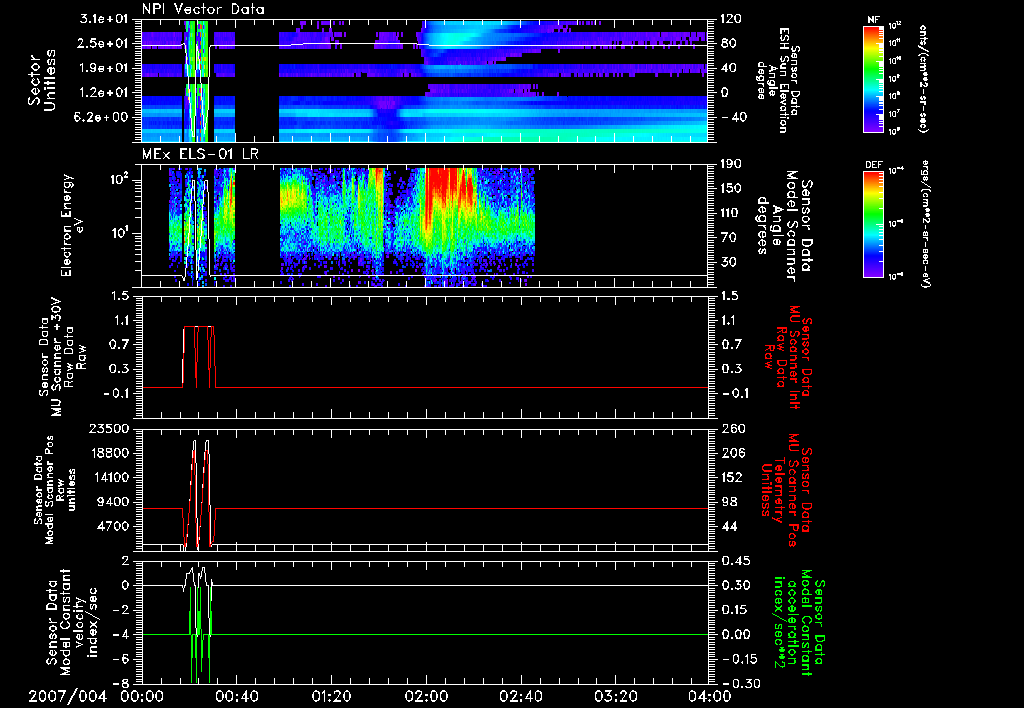This screenshot has width=1024, height=708.
Task: Click the "120" sun elevation tick value
Action: pyautogui.click(x=731, y=19)
